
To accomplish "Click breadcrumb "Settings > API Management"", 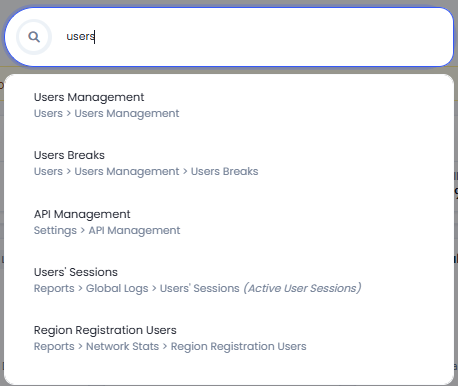I will coord(107,231).
